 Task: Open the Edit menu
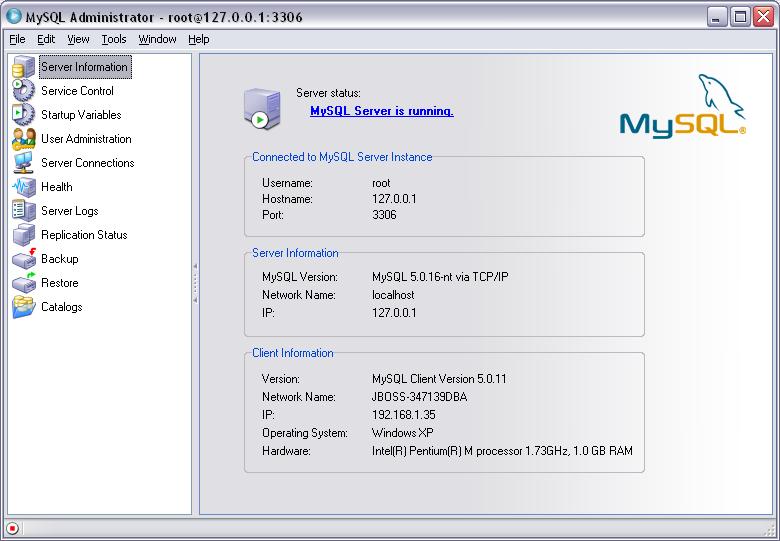(x=46, y=39)
